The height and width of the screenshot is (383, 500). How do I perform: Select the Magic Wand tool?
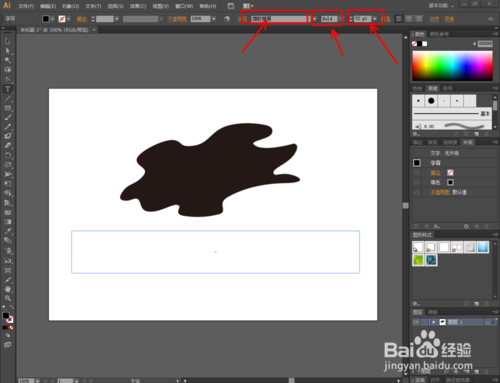pyautogui.click(x=8, y=60)
